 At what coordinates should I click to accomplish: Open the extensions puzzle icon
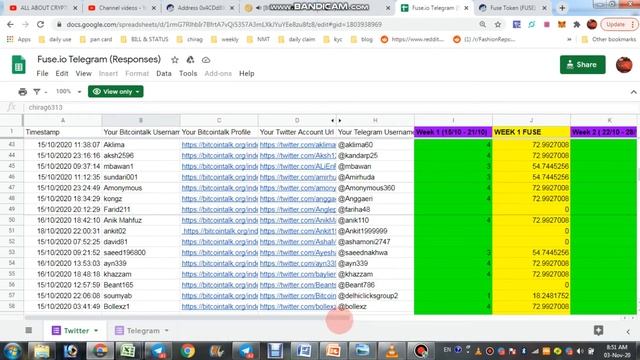[576, 24]
